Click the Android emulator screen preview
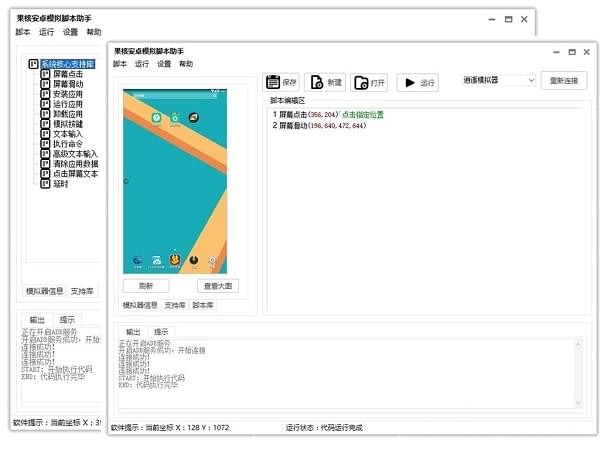The height and width of the screenshot is (450, 600). click(175, 181)
